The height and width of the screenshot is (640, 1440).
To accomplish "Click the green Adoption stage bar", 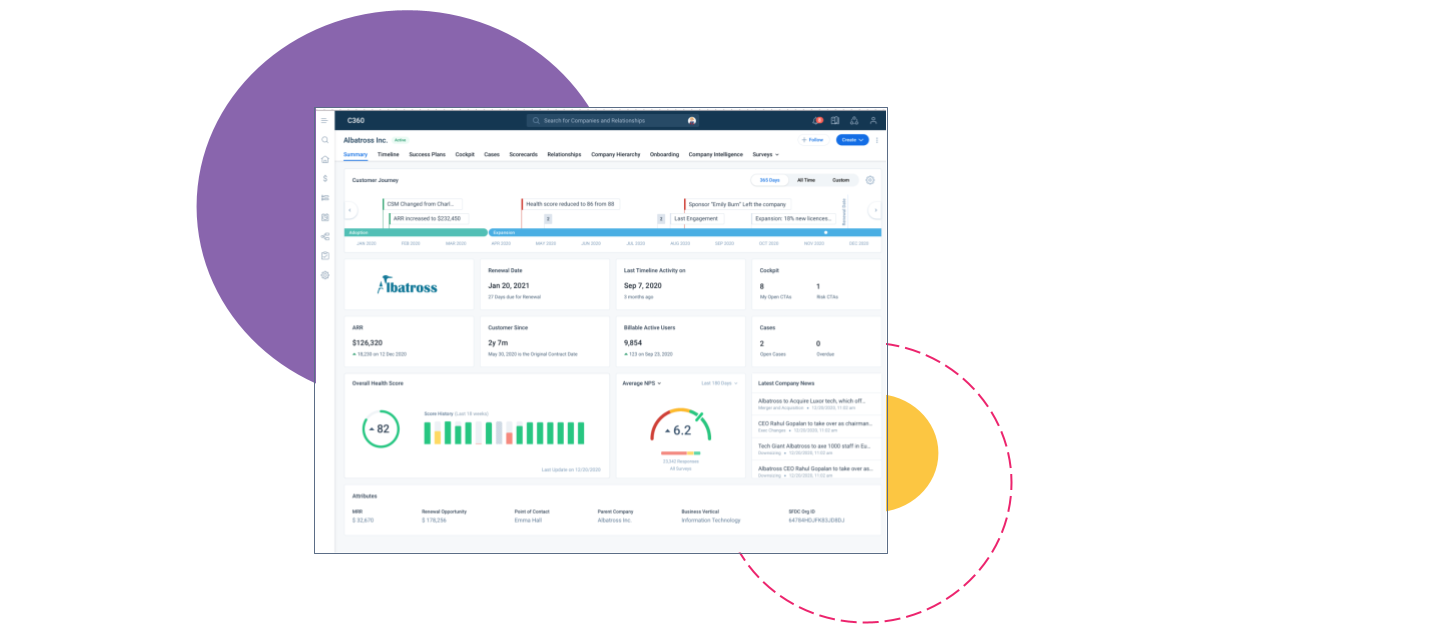I will 415,232.
